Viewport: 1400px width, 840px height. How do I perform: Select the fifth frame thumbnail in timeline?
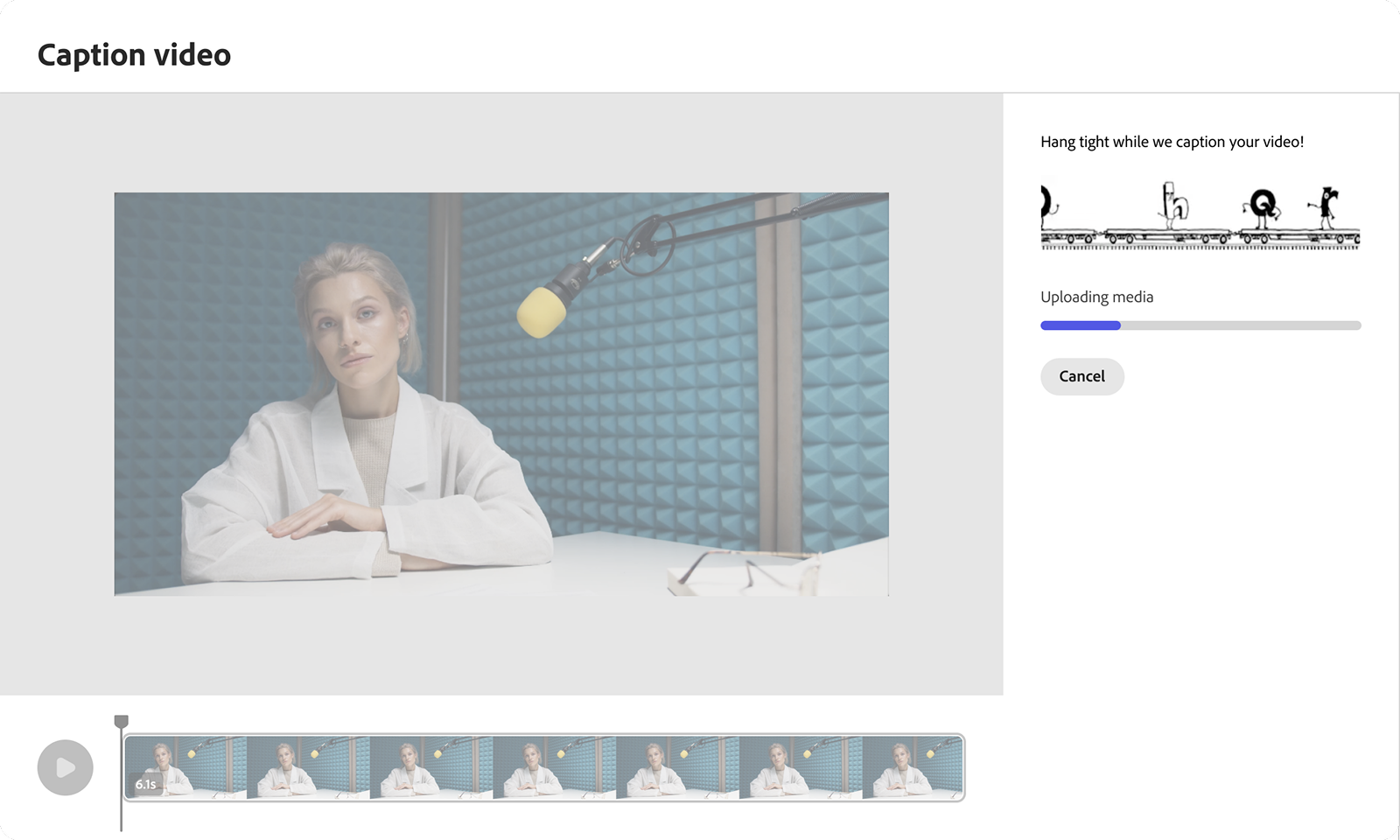[x=677, y=767]
